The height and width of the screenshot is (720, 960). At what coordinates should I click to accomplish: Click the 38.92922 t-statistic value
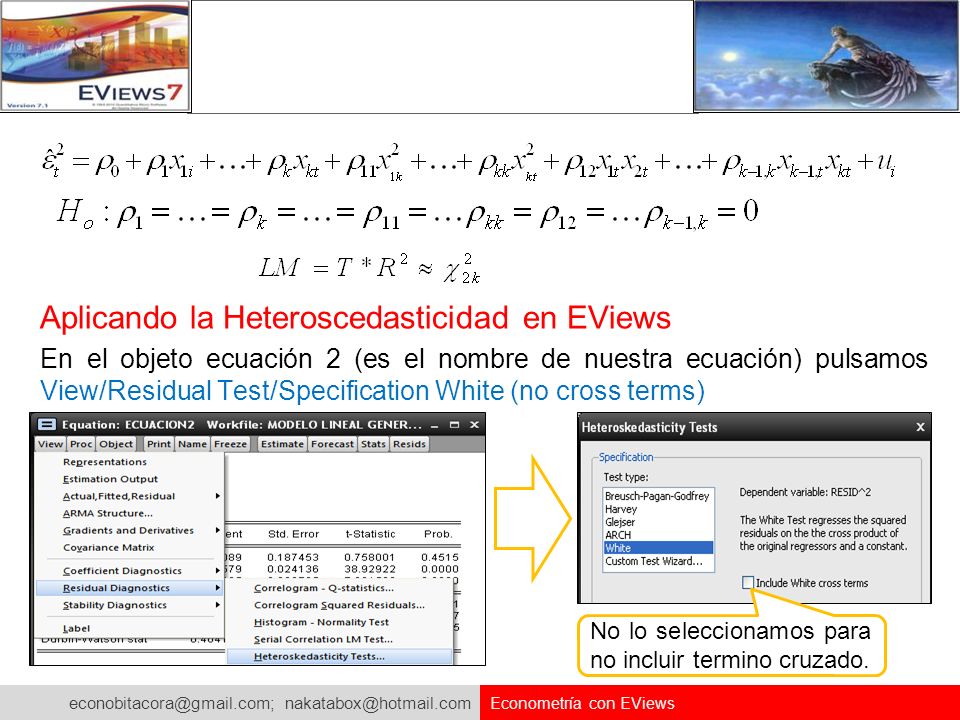[370, 569]
